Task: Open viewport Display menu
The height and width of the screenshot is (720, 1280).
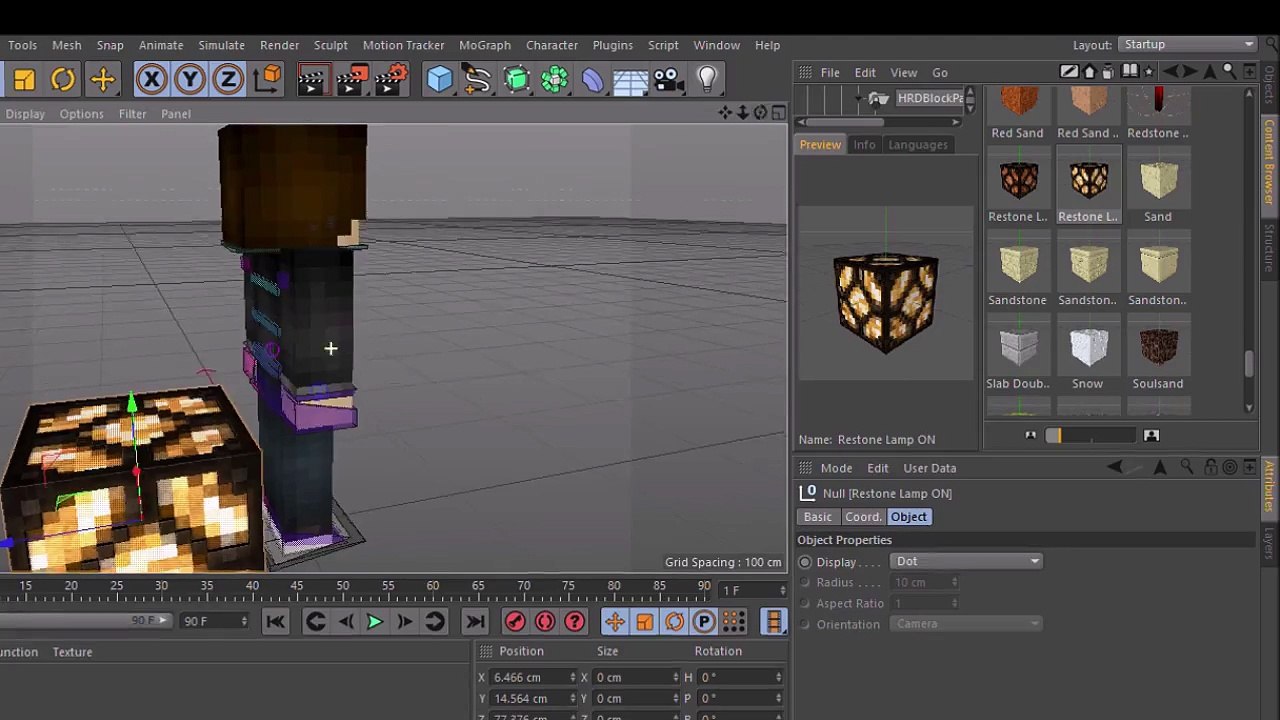Action: click(25, 114)
